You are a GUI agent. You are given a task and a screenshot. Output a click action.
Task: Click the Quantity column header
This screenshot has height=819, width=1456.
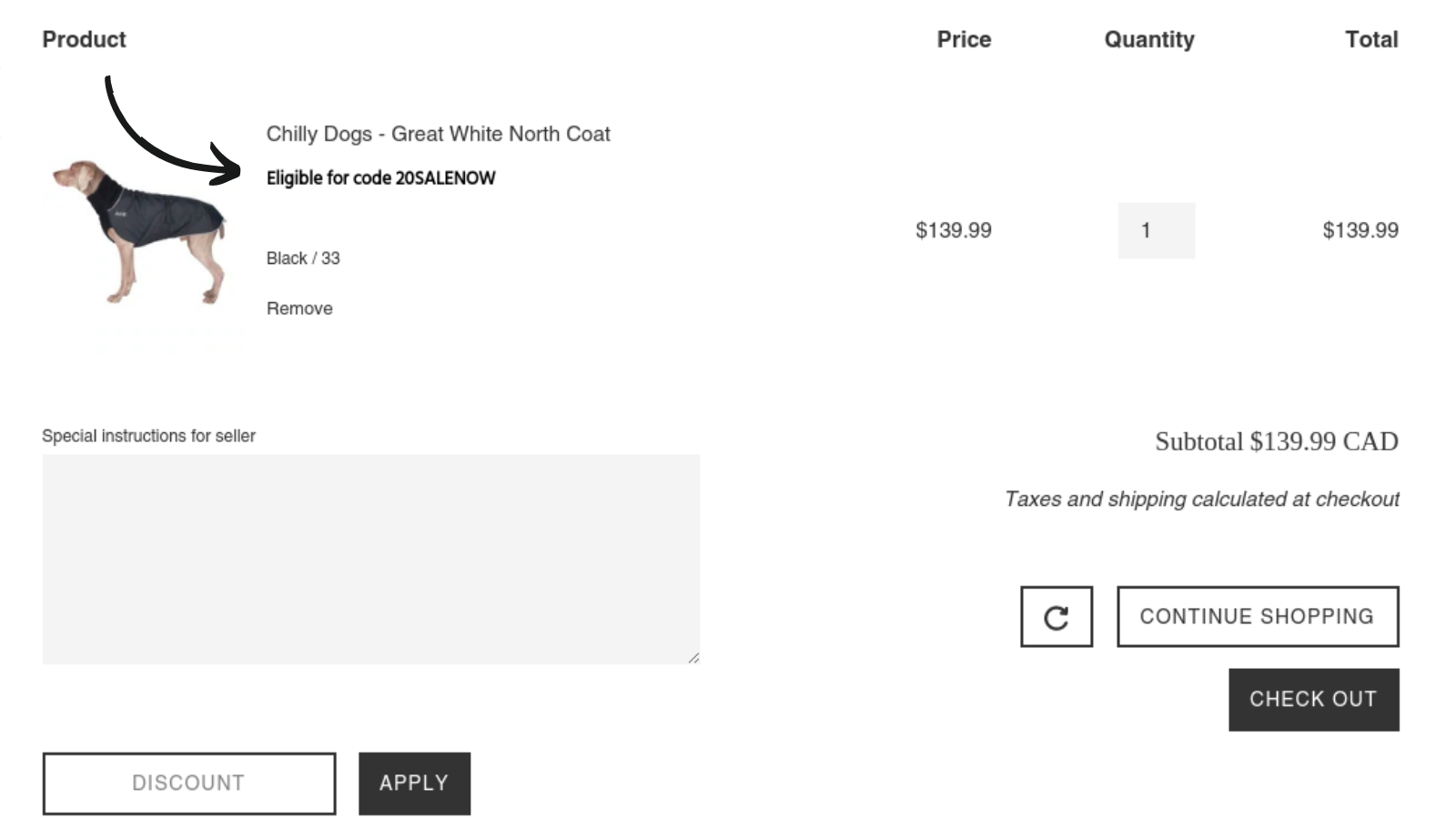coord(1148,39)
